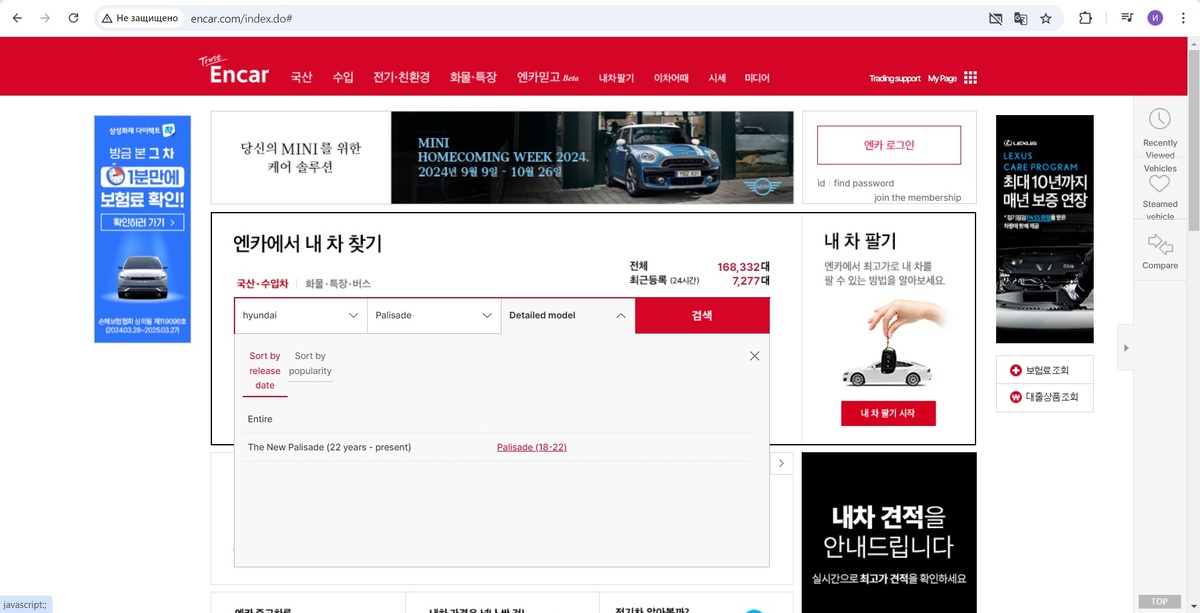
Task: Select Sort by release date tab
Action: click(x=265, y=371)
